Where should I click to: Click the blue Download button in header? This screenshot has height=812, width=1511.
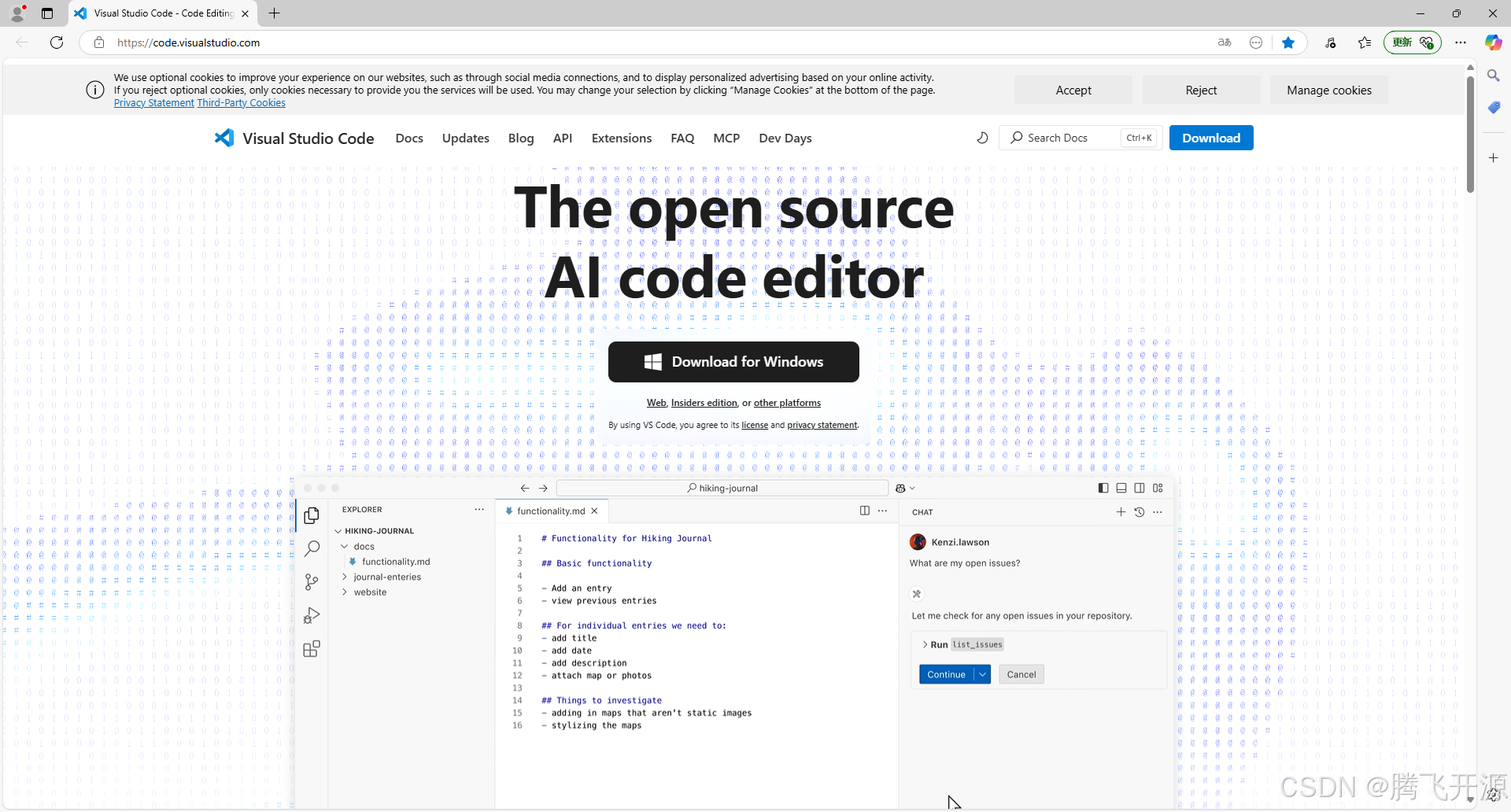point(1211,138)
